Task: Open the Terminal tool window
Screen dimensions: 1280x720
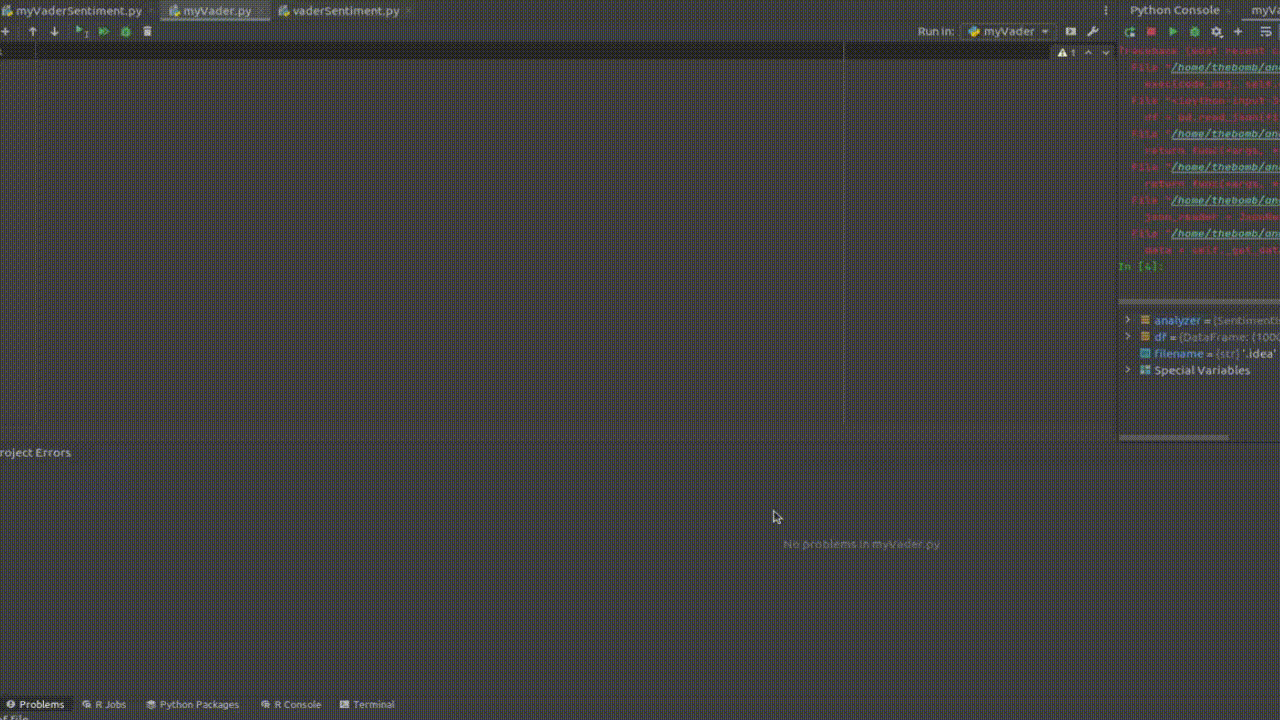Action: [x=367, y=704]
